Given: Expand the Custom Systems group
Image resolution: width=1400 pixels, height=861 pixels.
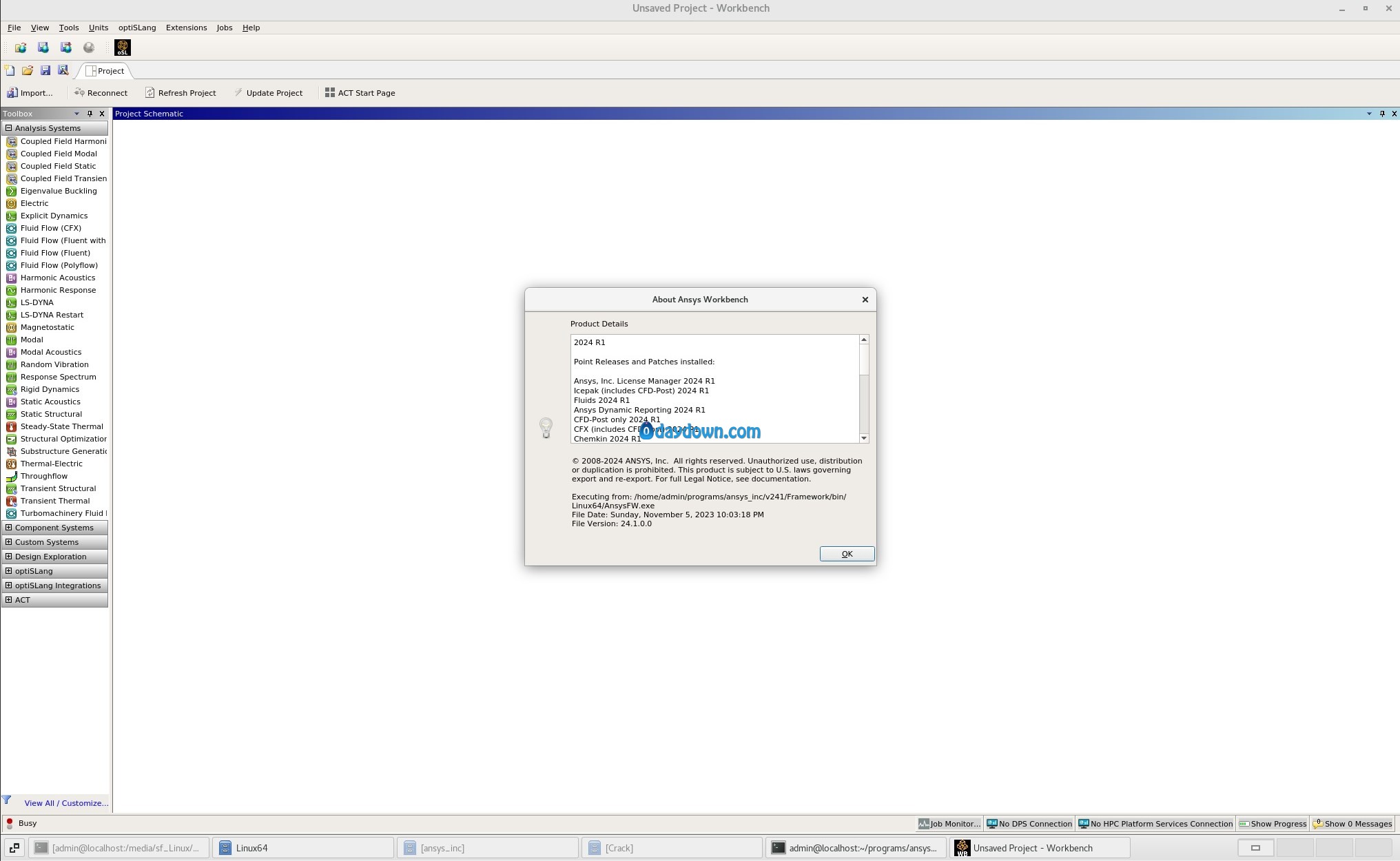Looking at the screenshot, I should pos(8,542).
